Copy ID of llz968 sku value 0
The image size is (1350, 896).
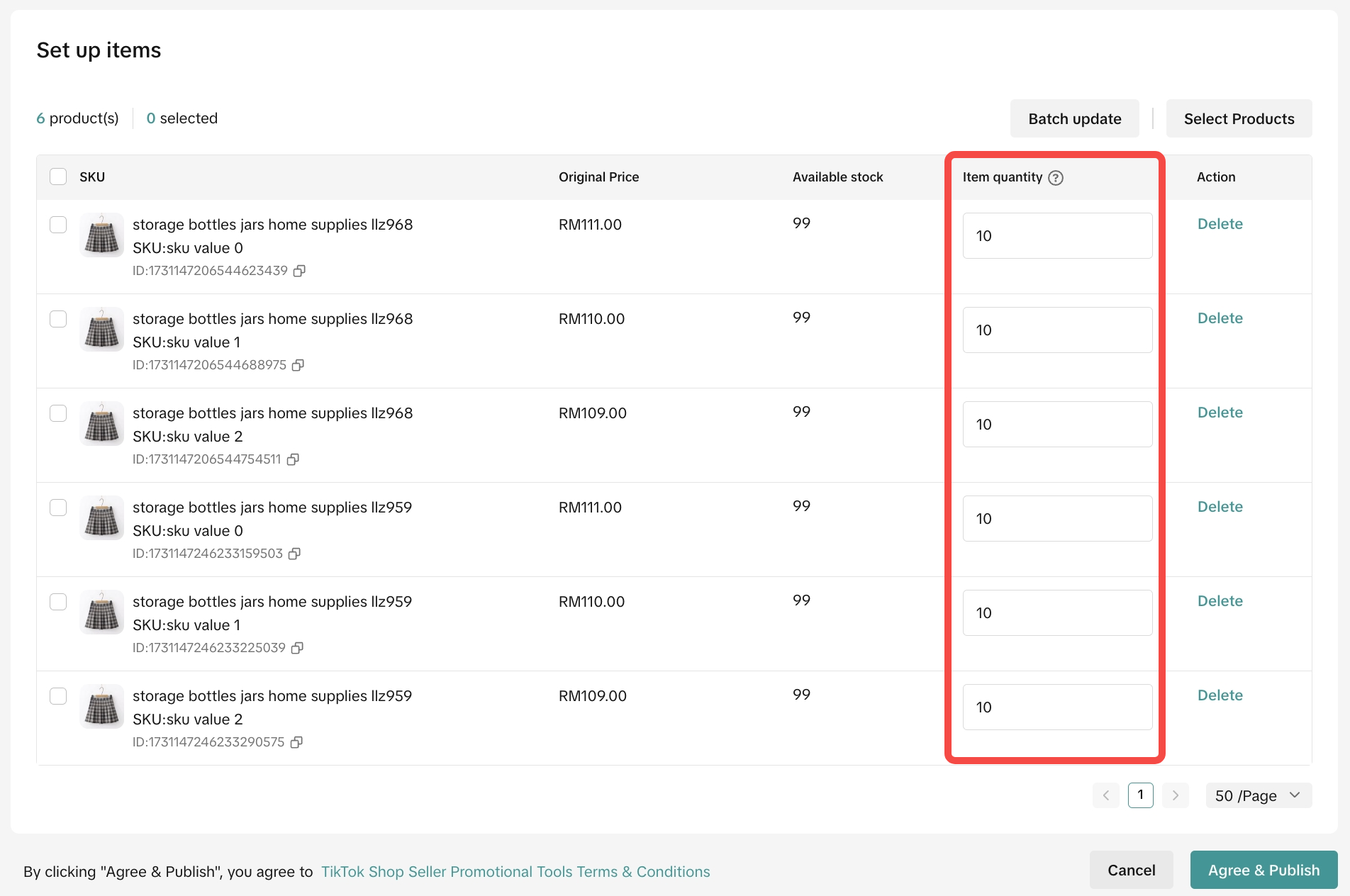point(299,271)
